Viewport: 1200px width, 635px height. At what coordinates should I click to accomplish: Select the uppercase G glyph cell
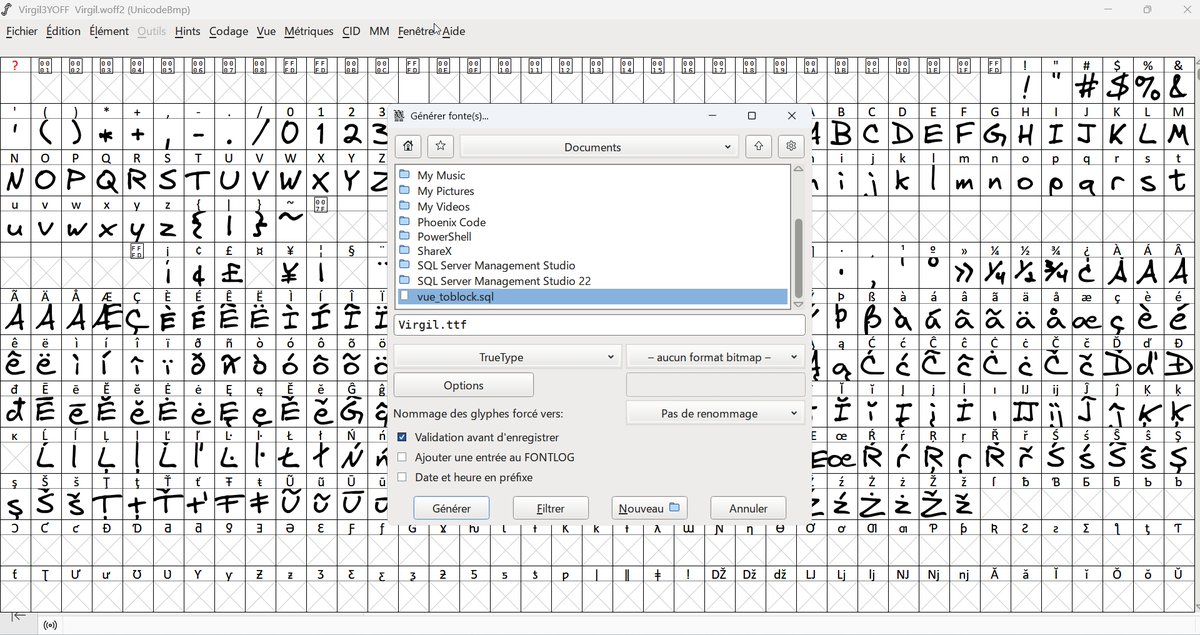[995, 133]
